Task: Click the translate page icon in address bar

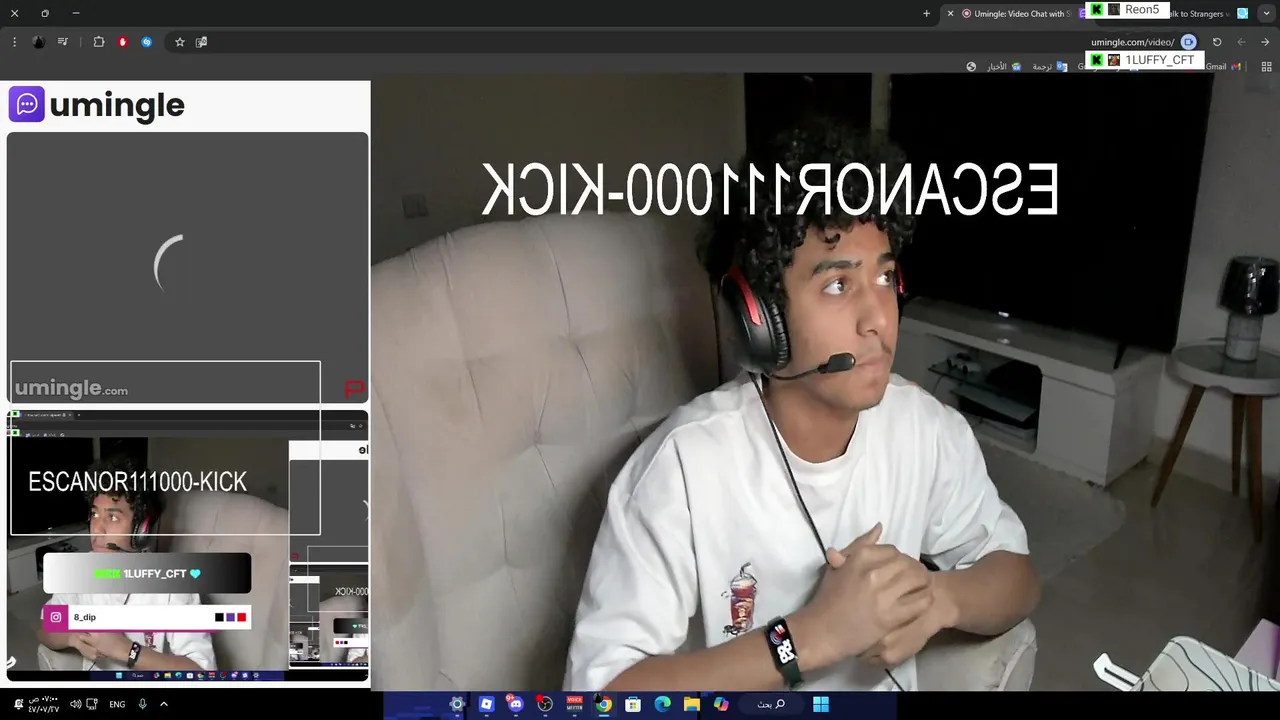Action: 201,42
